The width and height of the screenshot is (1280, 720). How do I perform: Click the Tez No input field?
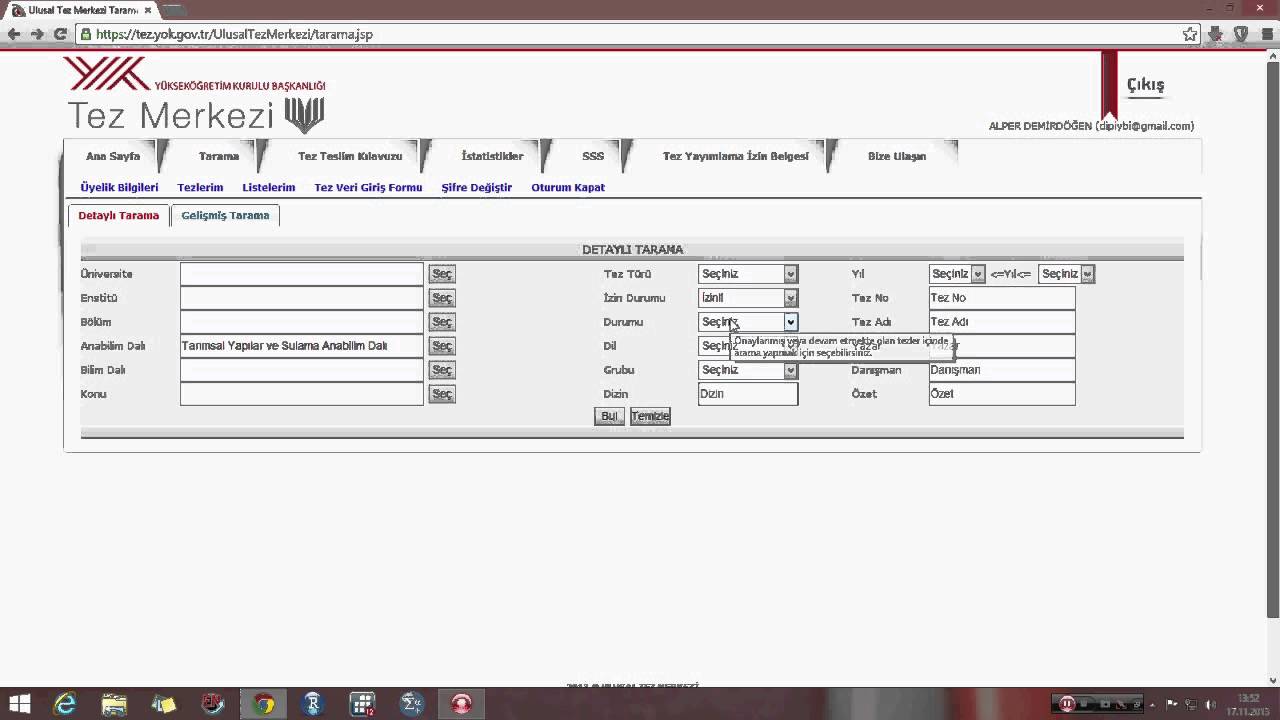[x=1002, y=298]
